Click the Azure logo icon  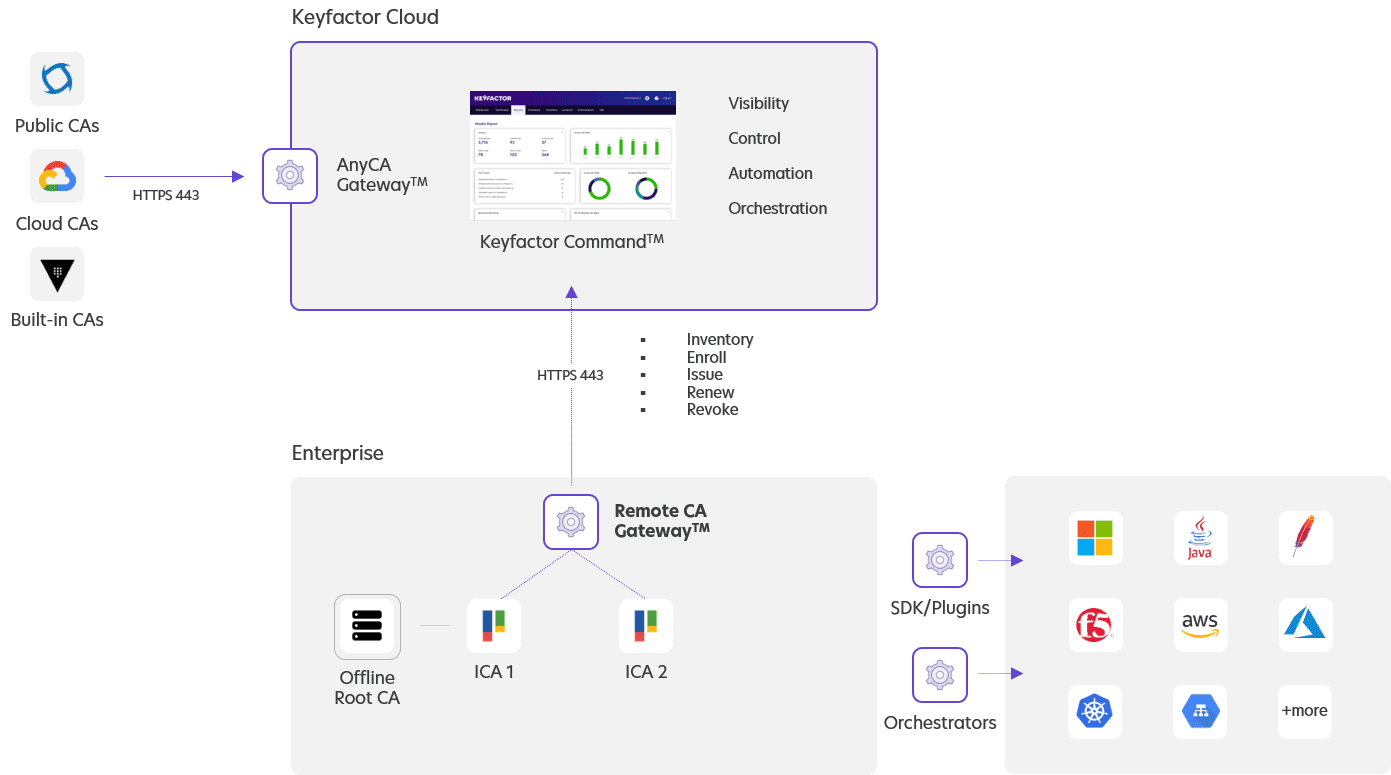tap(1305, 625)
